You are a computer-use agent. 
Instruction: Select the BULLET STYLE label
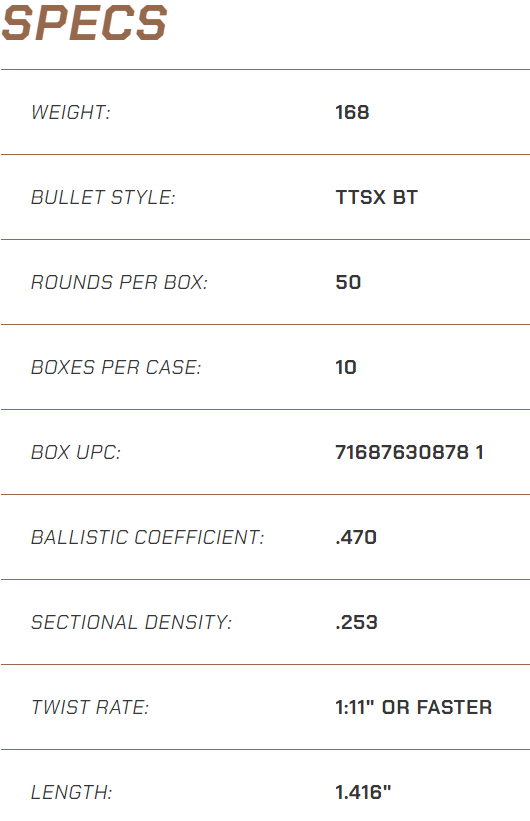pyautogui.click(x=103, y=197)
